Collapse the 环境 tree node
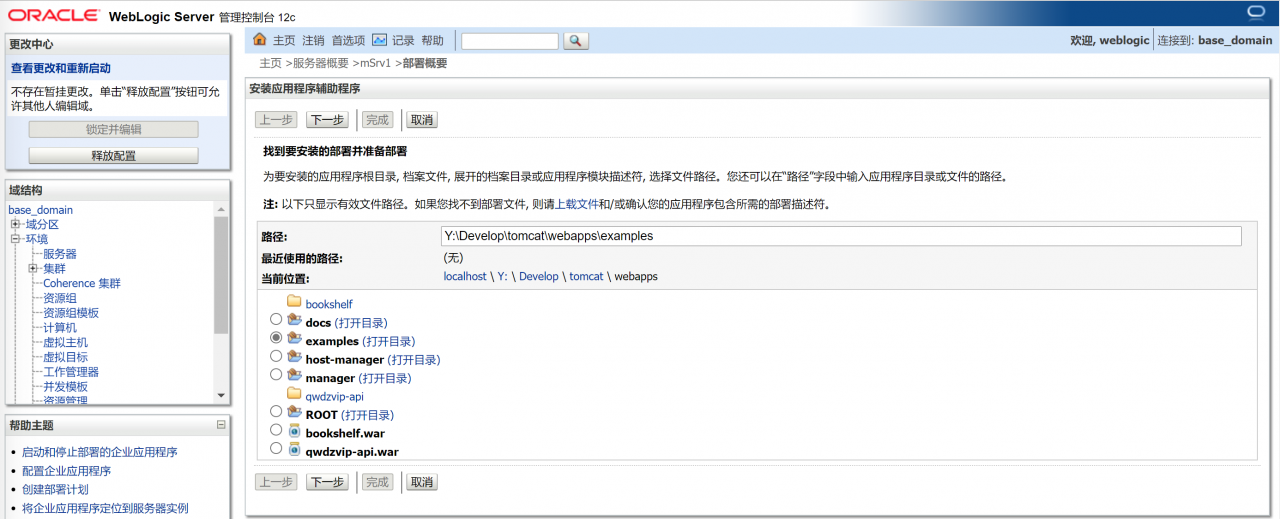The width and height of the screenshot is (1280, 519). tap(15, 239)
